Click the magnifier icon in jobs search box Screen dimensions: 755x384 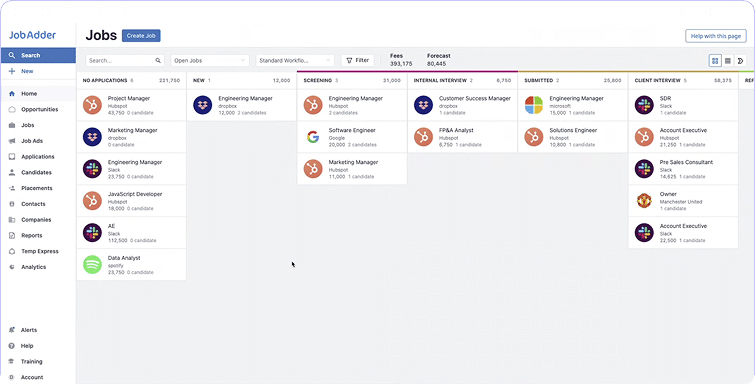point(158,61)
